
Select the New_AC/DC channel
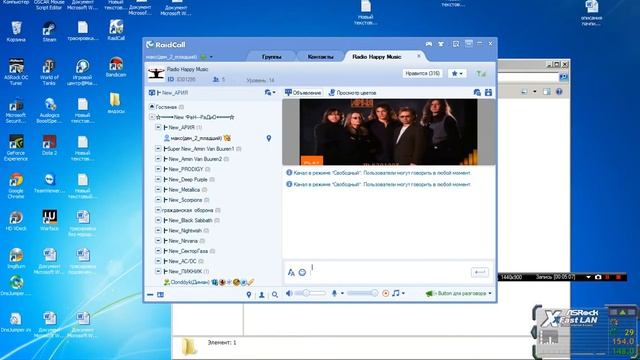click(182, 261)
